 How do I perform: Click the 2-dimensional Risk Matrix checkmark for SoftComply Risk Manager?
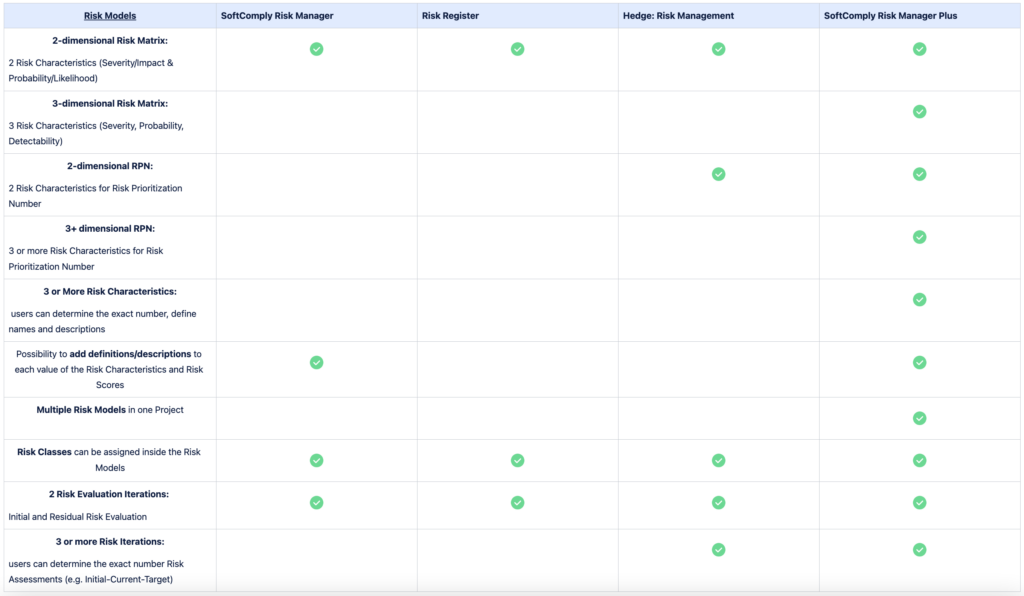coord(316,48)
